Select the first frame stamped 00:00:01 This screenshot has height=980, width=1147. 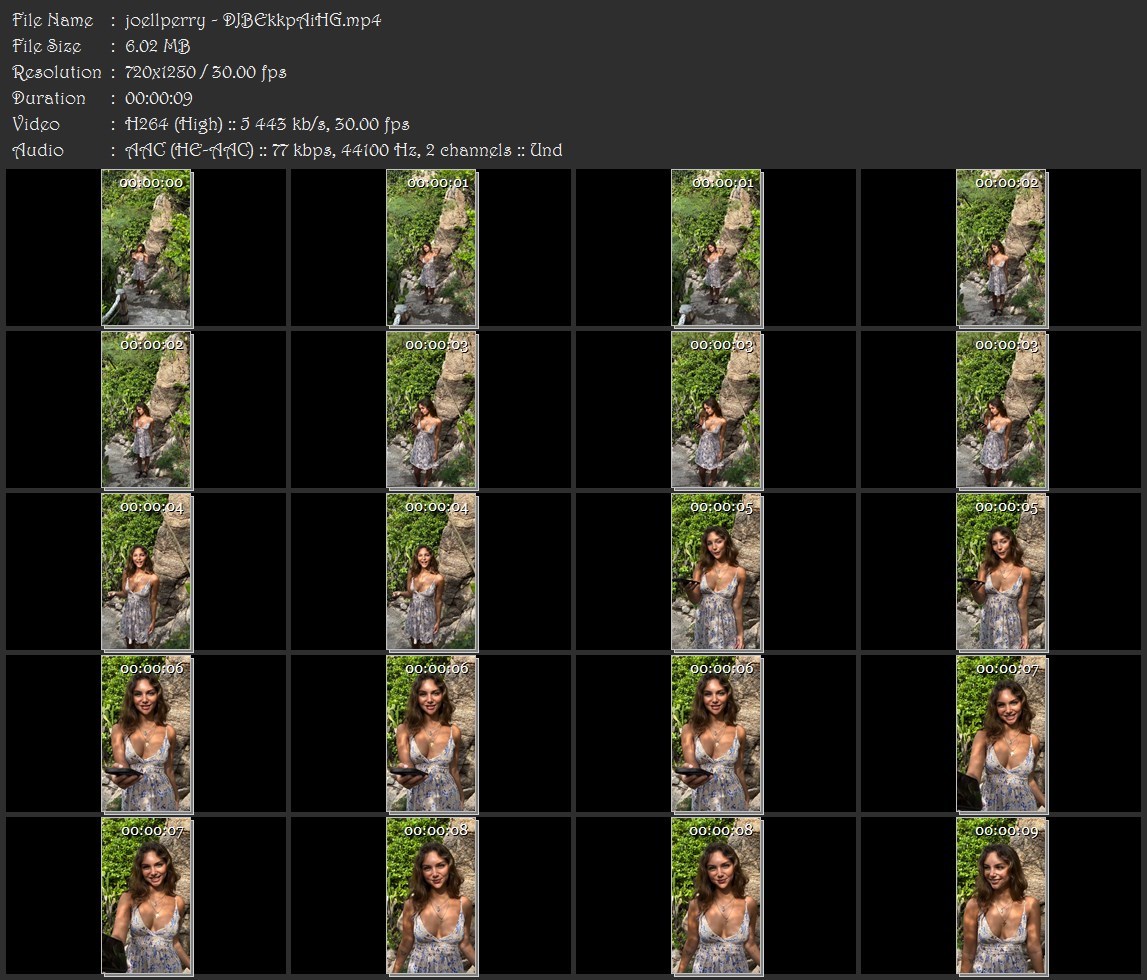[432, 247]
